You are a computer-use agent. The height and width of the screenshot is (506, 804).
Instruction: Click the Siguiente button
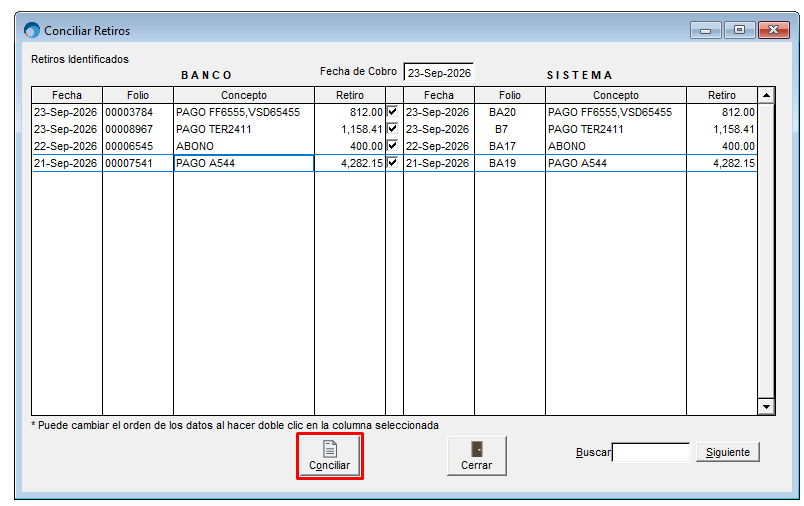[728, 452]
